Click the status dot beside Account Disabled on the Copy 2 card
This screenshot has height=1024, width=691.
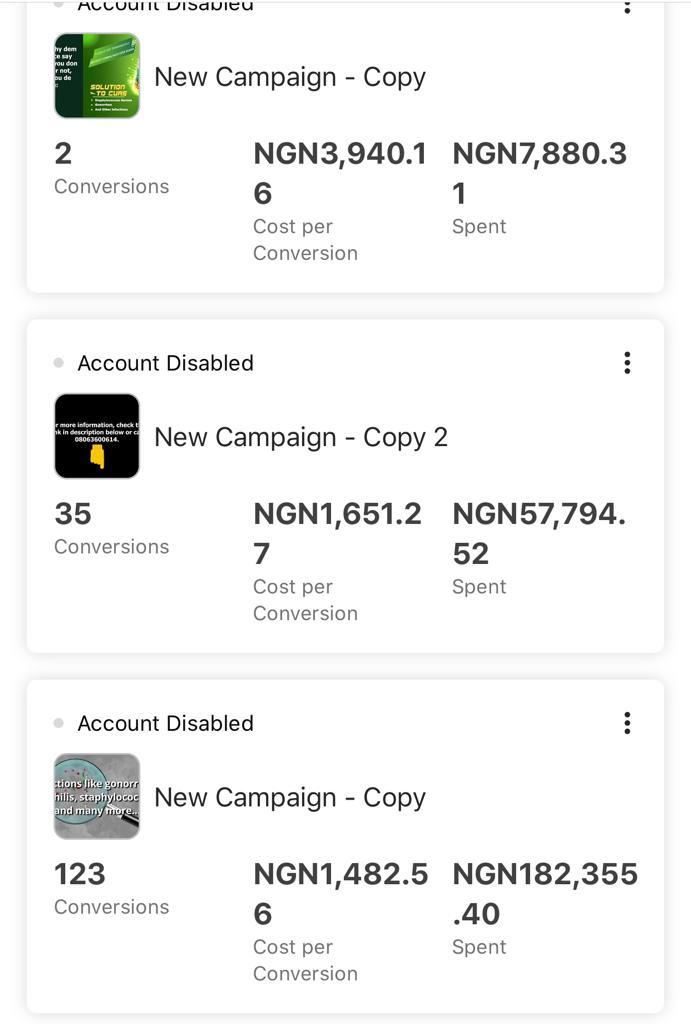59,362
